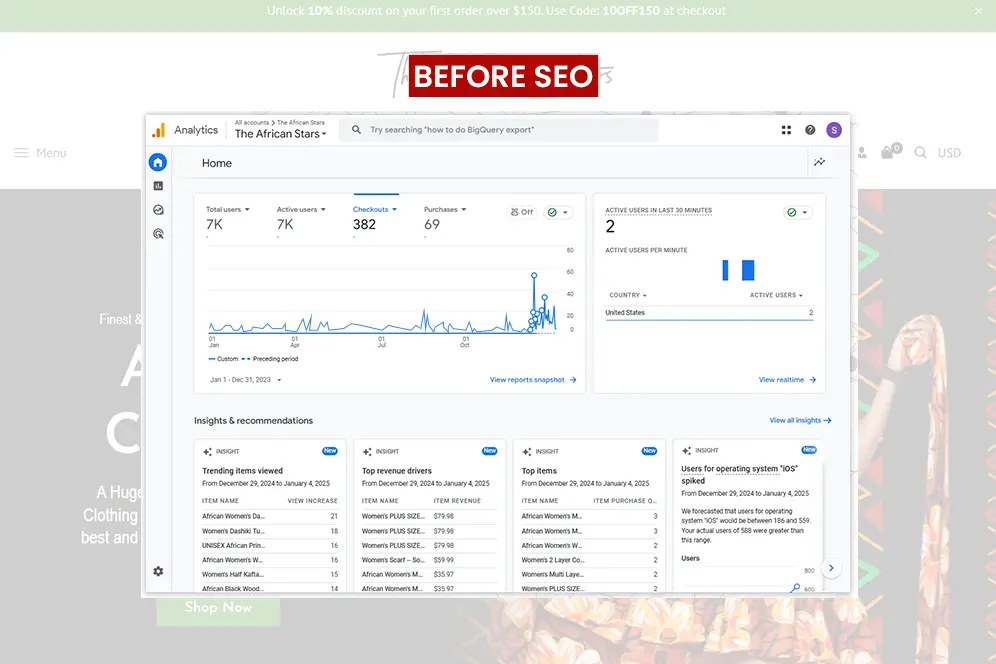
Task: Open the insights sparkline icon beside Home
Action: click(820, 162)
